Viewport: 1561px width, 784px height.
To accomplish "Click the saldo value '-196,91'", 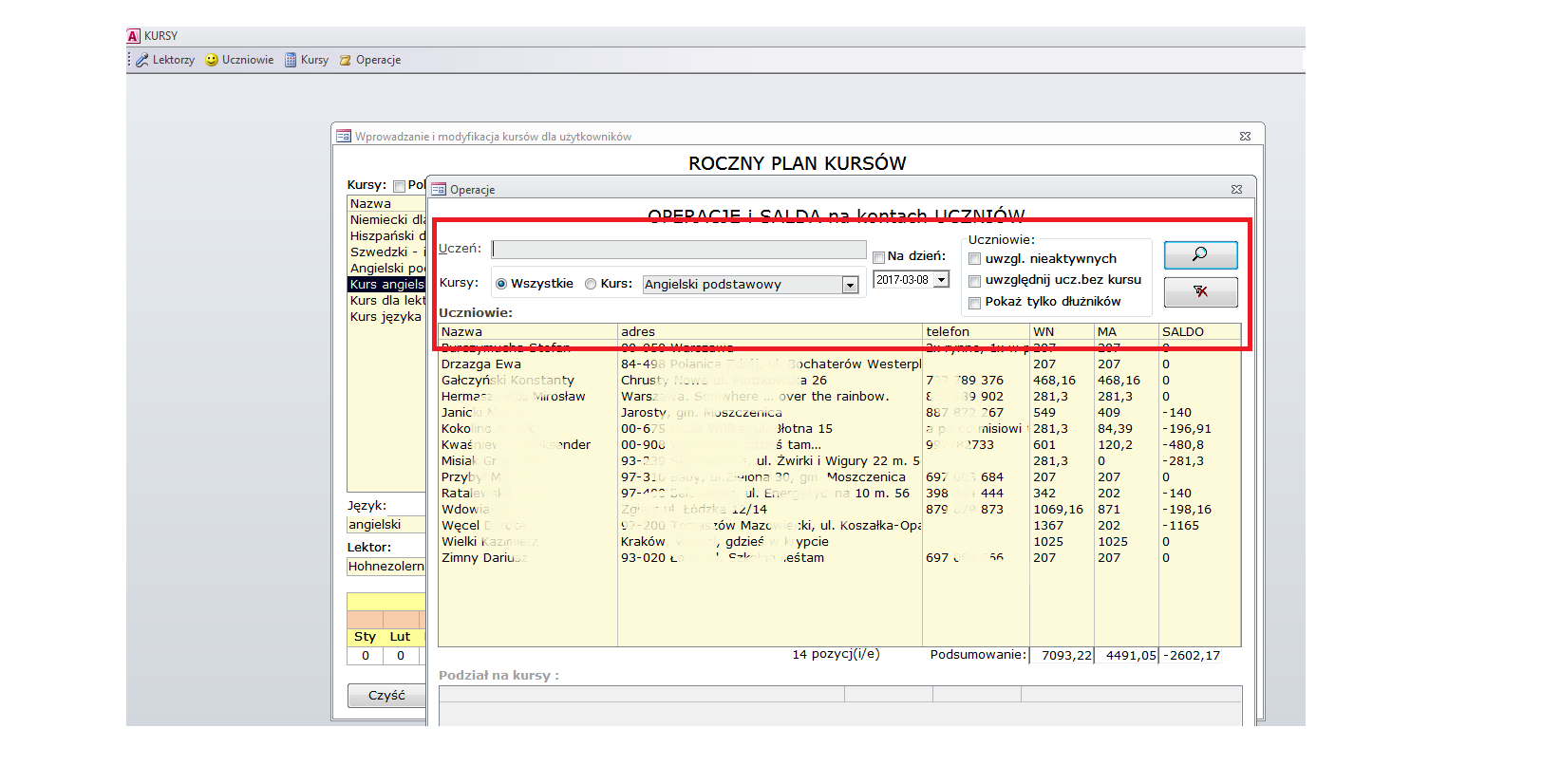I will click(1187, 429).
